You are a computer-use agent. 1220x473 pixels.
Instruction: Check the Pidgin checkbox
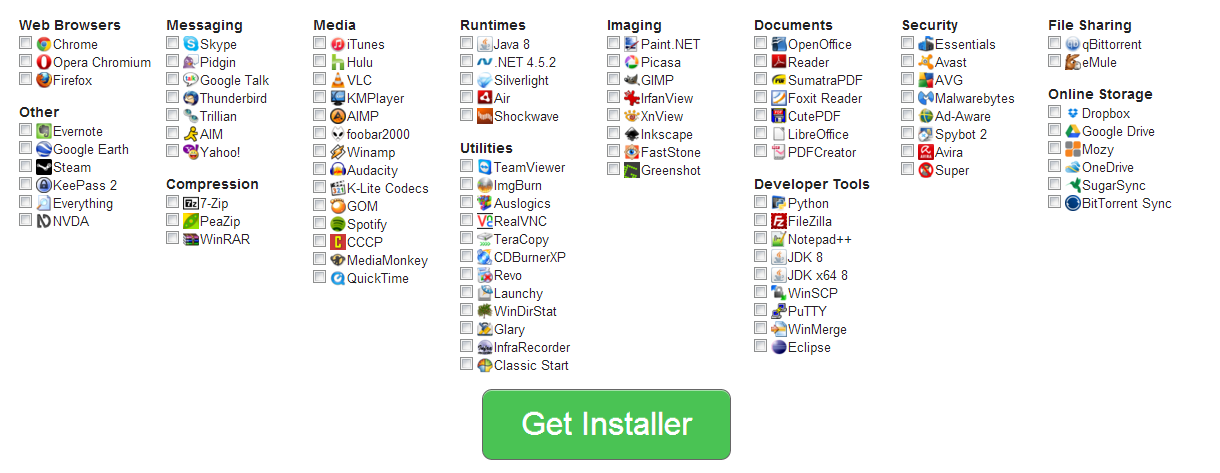point(173,61)
